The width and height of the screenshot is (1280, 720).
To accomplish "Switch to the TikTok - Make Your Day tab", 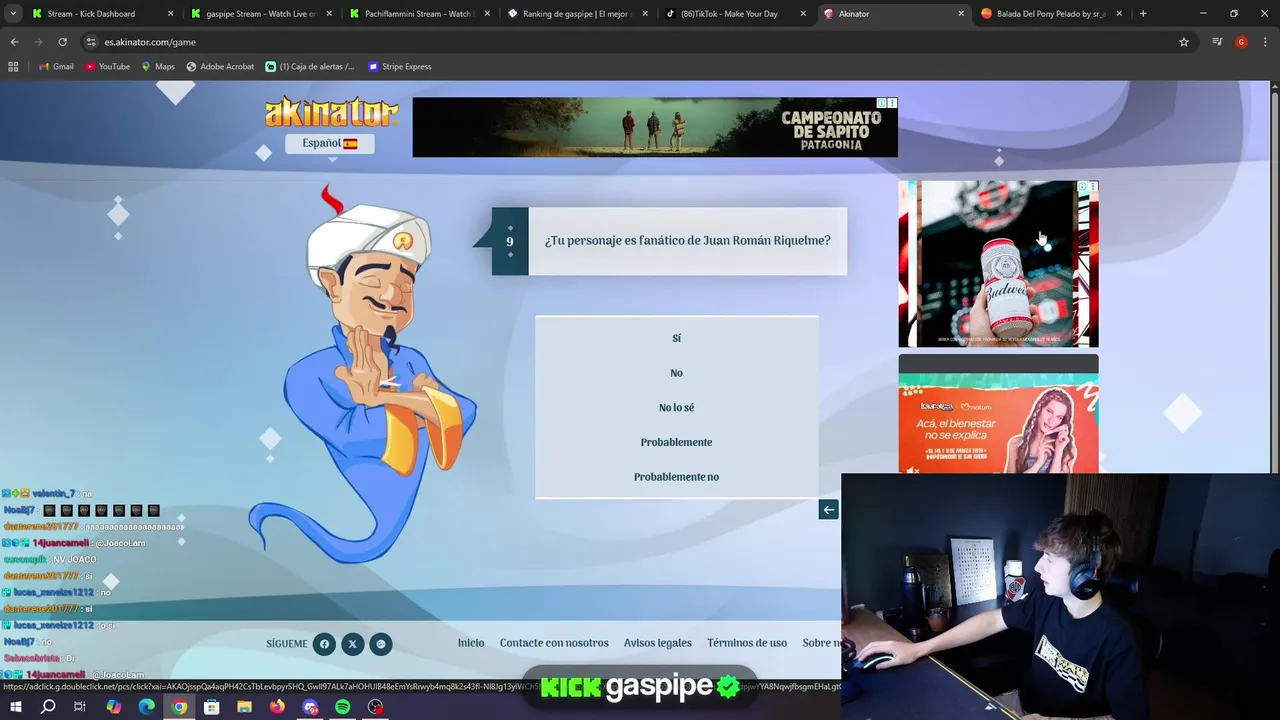I will (x=734, y=14).
